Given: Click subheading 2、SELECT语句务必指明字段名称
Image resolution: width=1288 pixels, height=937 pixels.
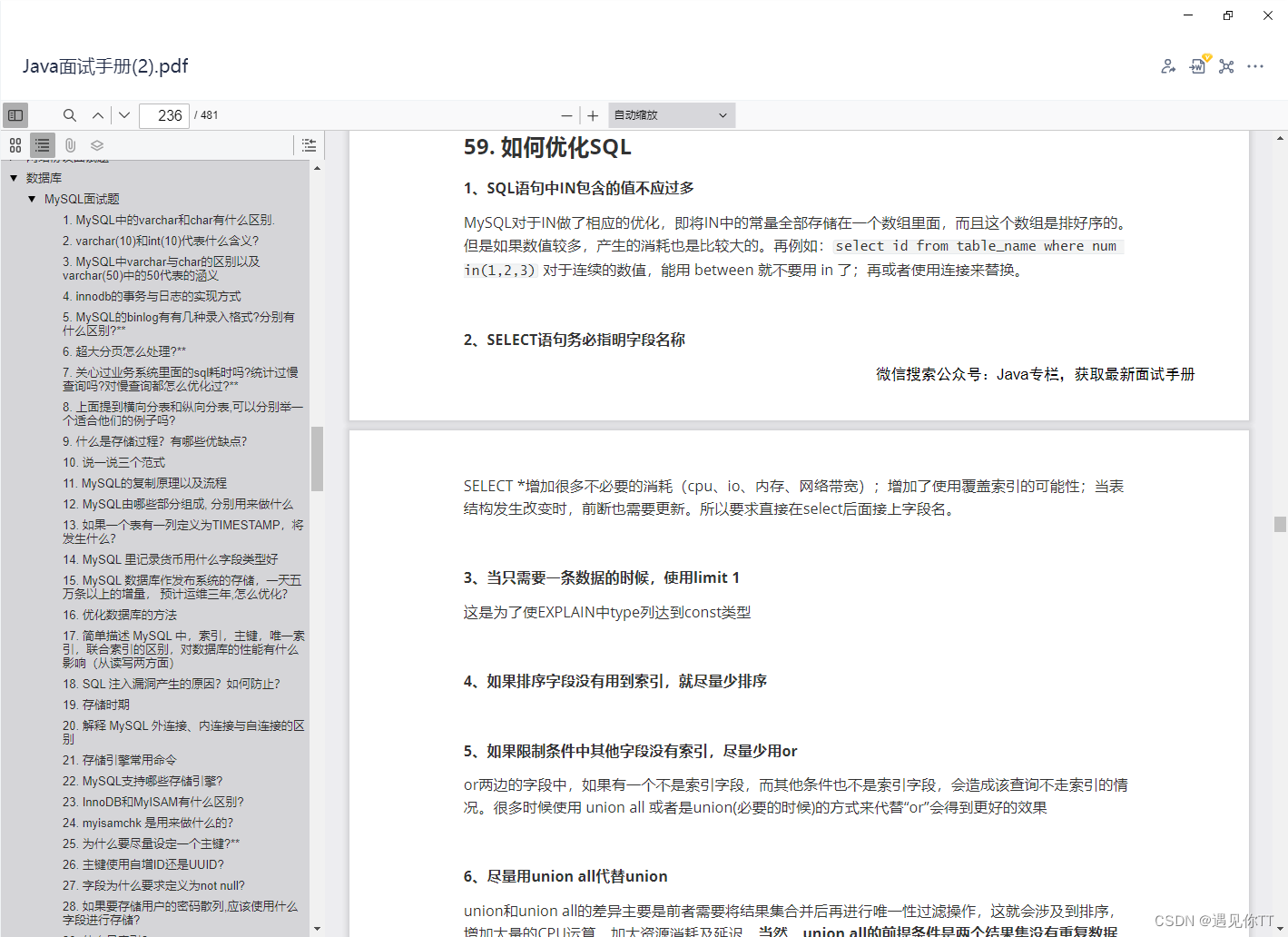Looking at the screenshot, I should pyautogui.click(x=575, y=340).
